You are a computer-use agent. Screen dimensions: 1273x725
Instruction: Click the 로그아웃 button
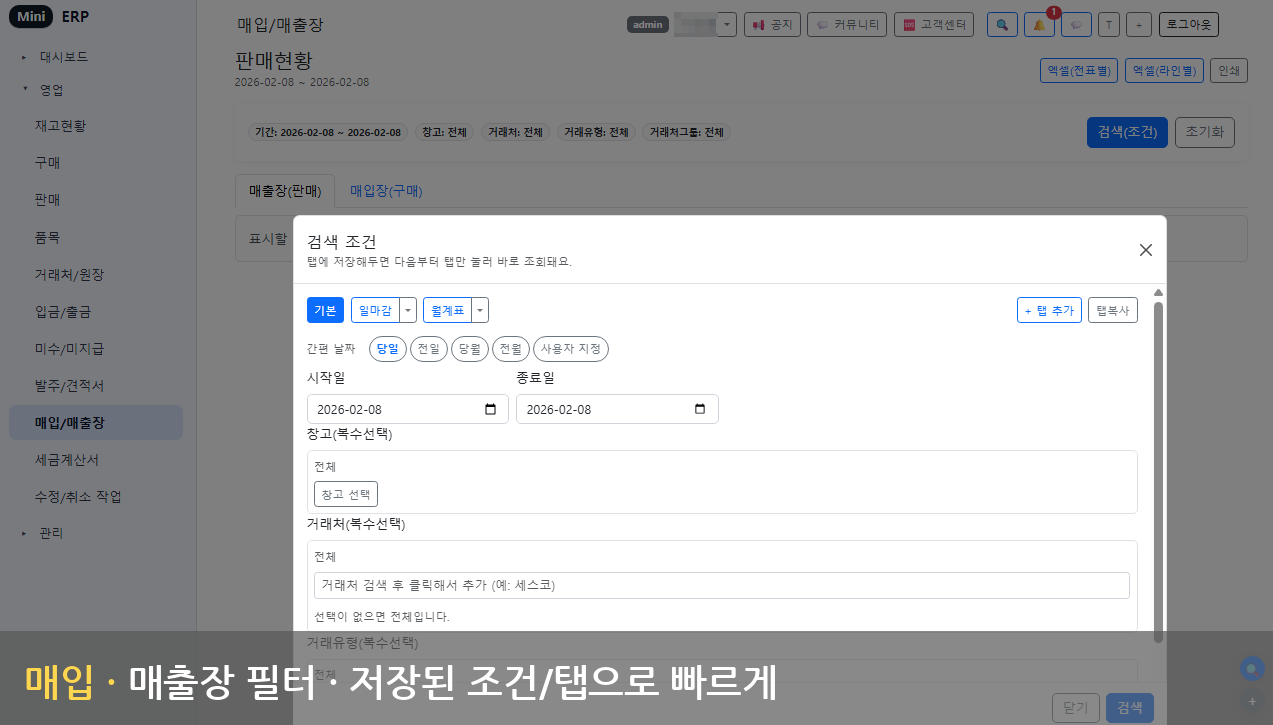[1189, 25]
